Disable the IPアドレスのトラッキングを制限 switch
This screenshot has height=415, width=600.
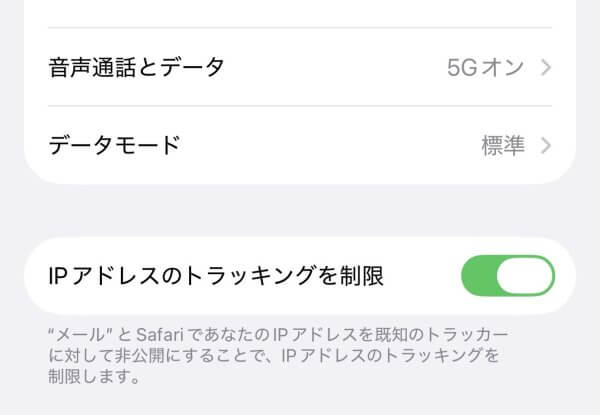pyautogui.click(x=507, y=275)
